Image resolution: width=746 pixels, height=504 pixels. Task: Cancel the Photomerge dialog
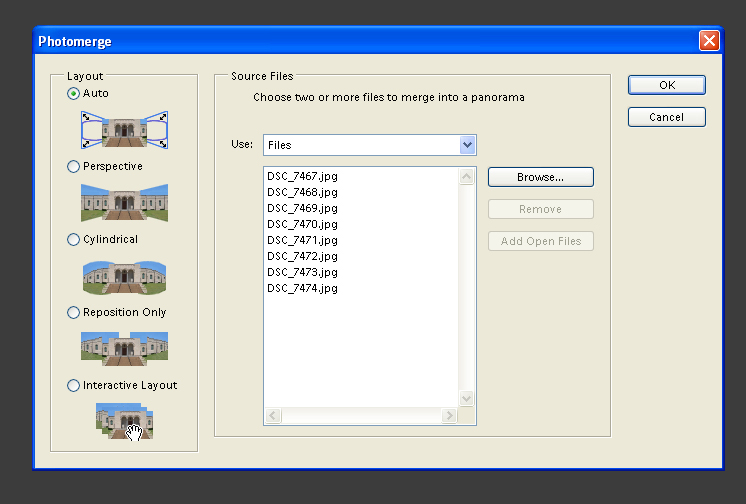coord(666,117)
